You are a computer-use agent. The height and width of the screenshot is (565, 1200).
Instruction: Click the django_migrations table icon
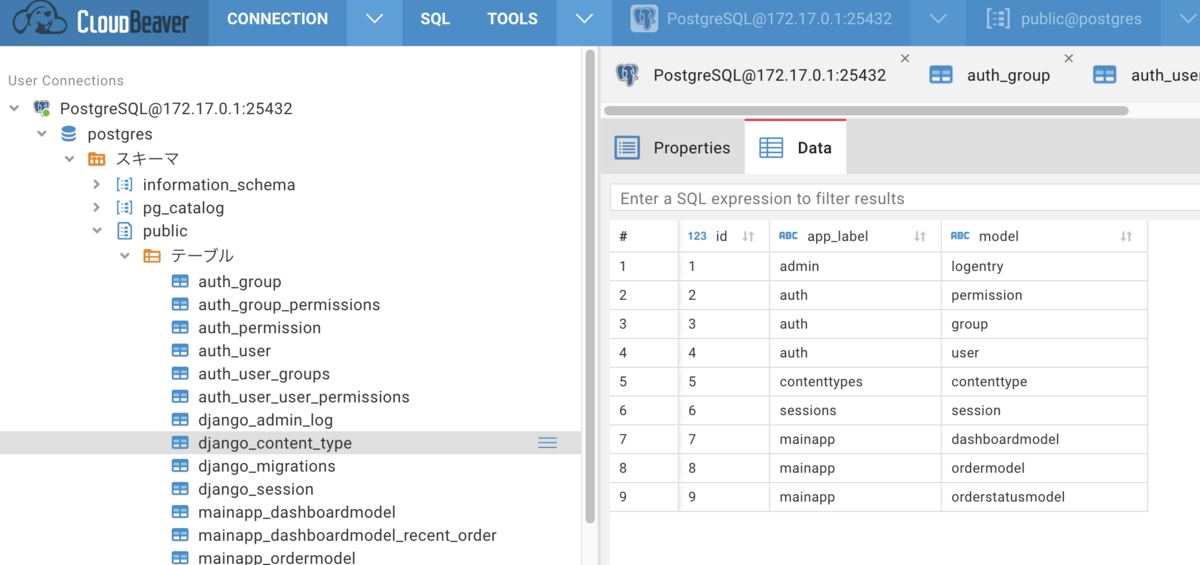(180, 466)
